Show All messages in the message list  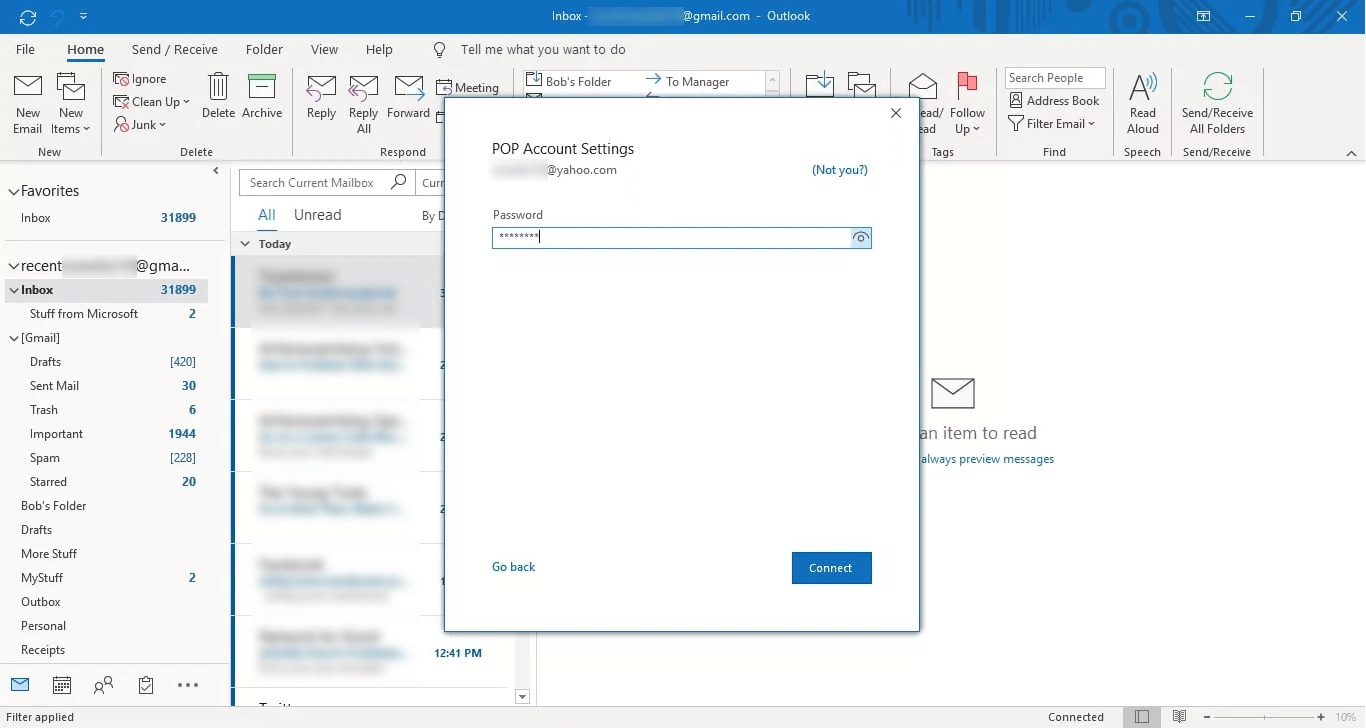click(267, 215)
